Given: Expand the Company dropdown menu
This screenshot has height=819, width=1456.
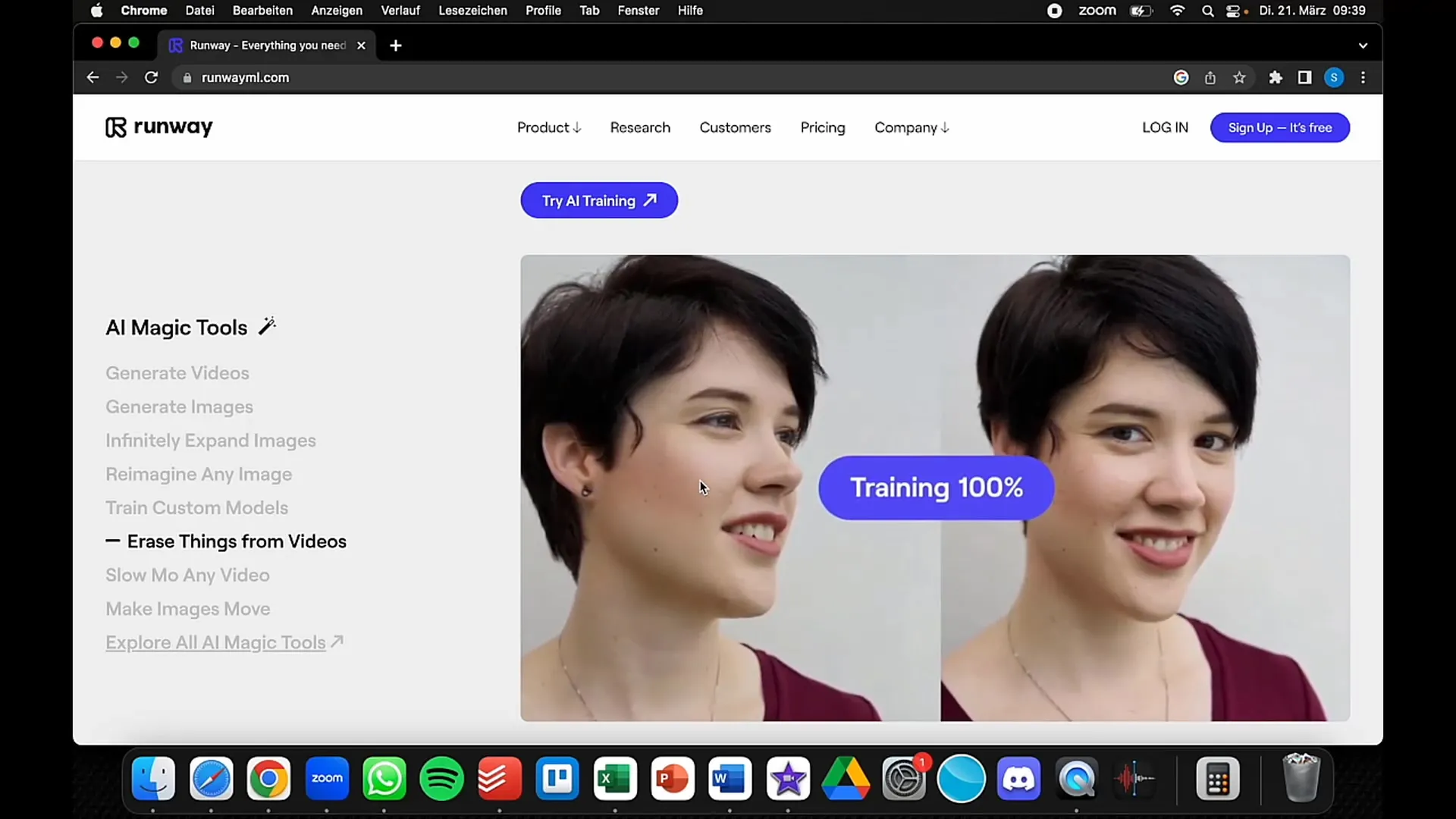Looking at the screenshot, I should 909,127.
